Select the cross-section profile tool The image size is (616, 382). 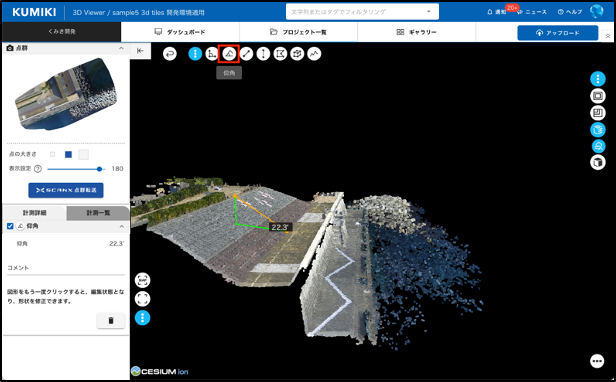pyautogui.click(x=314, y=53)
